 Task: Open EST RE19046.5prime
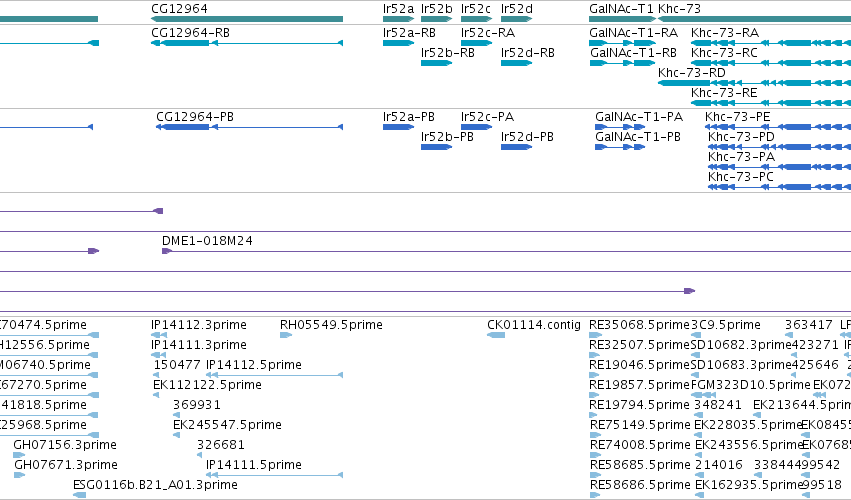point(639,365)
